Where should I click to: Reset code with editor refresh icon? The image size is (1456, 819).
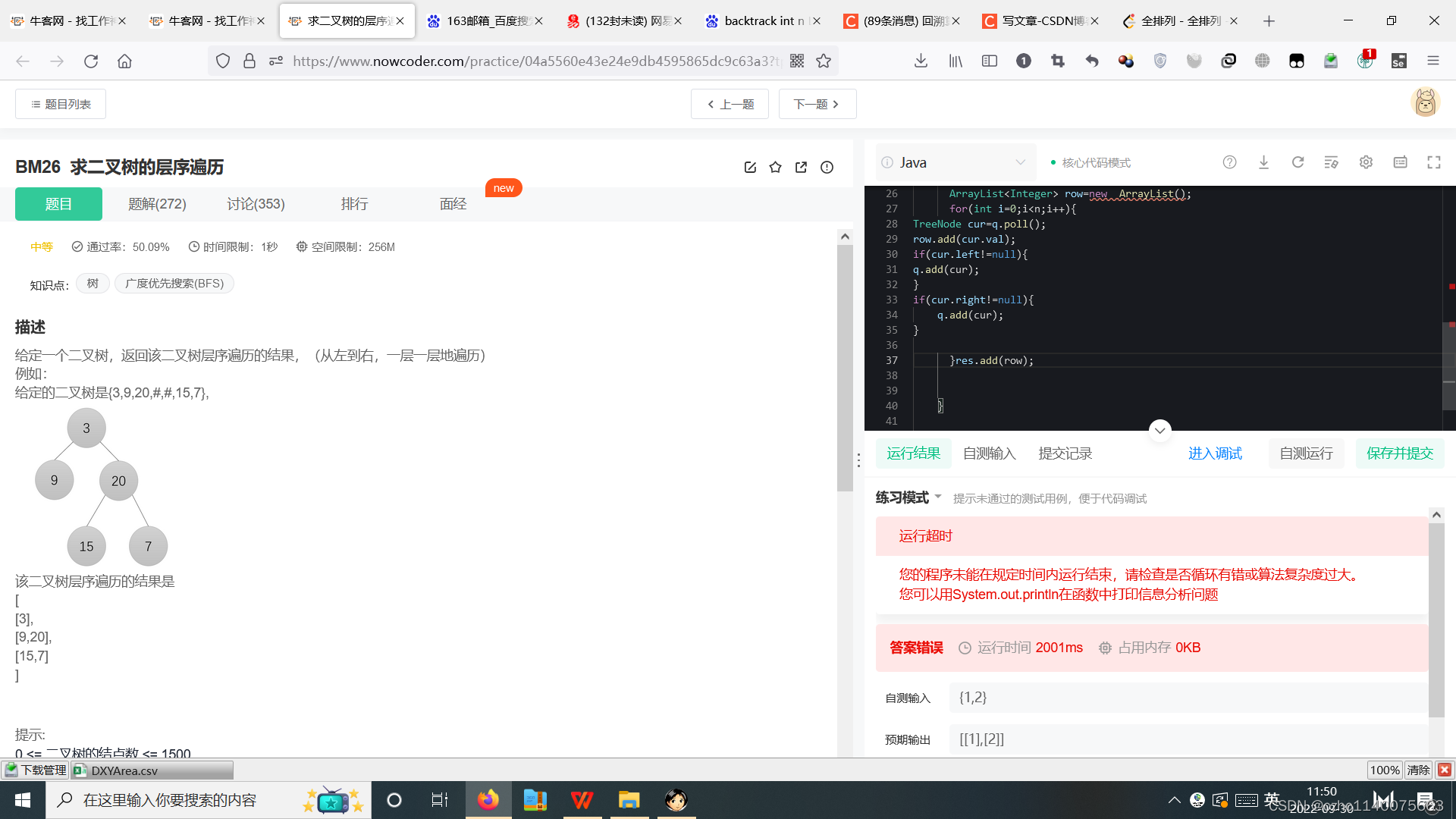[x=1298, y=162]
